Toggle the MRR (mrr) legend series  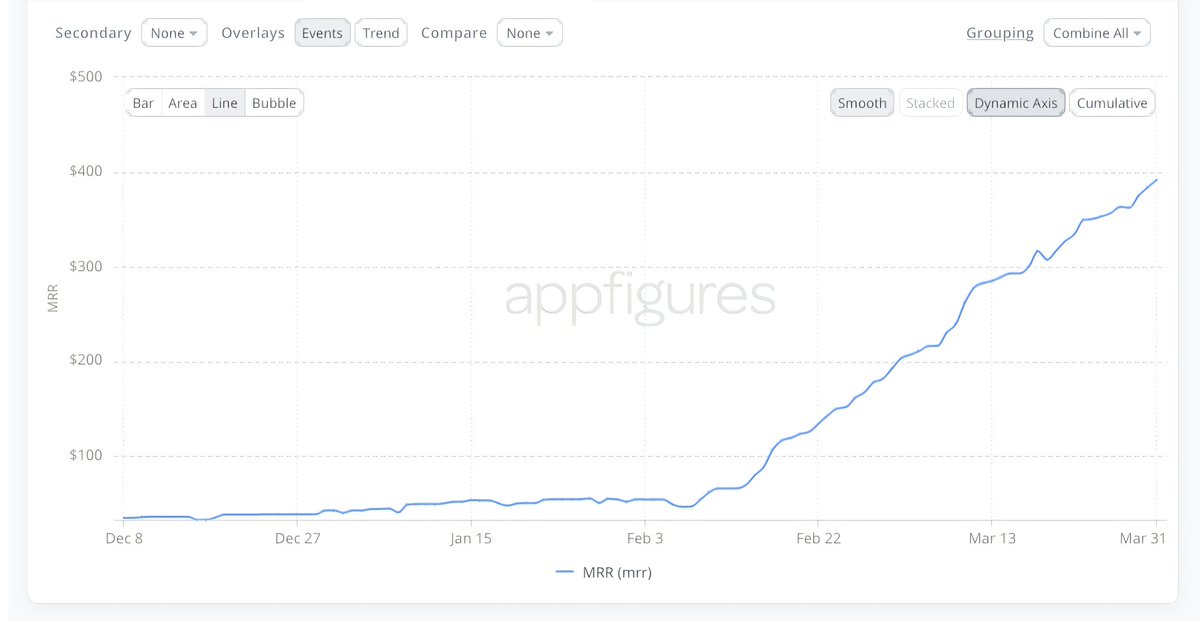coord(603,572)
